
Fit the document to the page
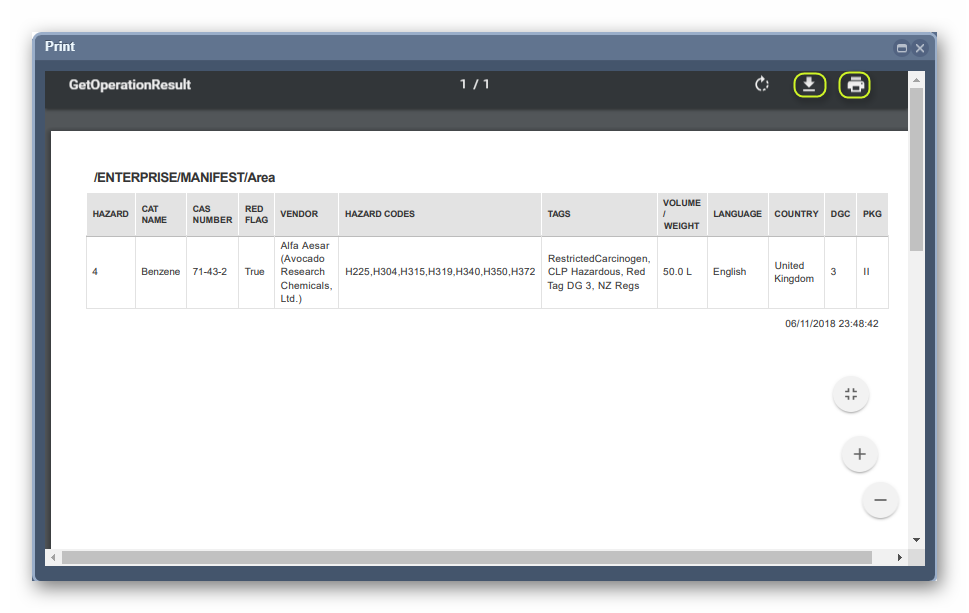[850, 394]
